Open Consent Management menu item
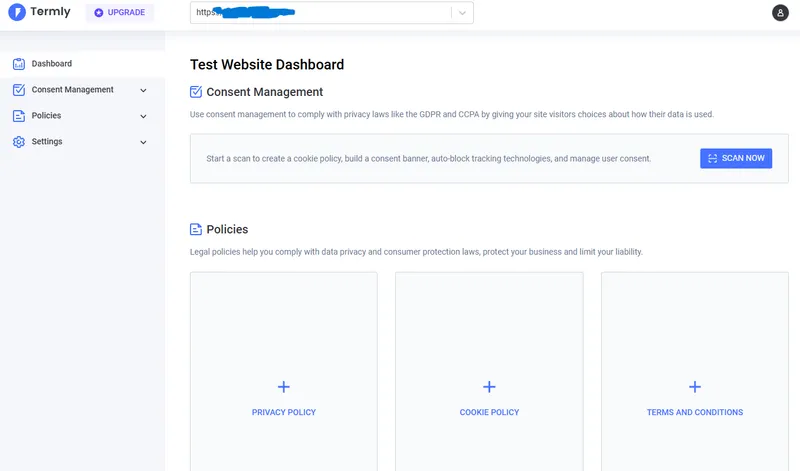The image size is (800, 471). pyautogui.click(x=83, y=90)
